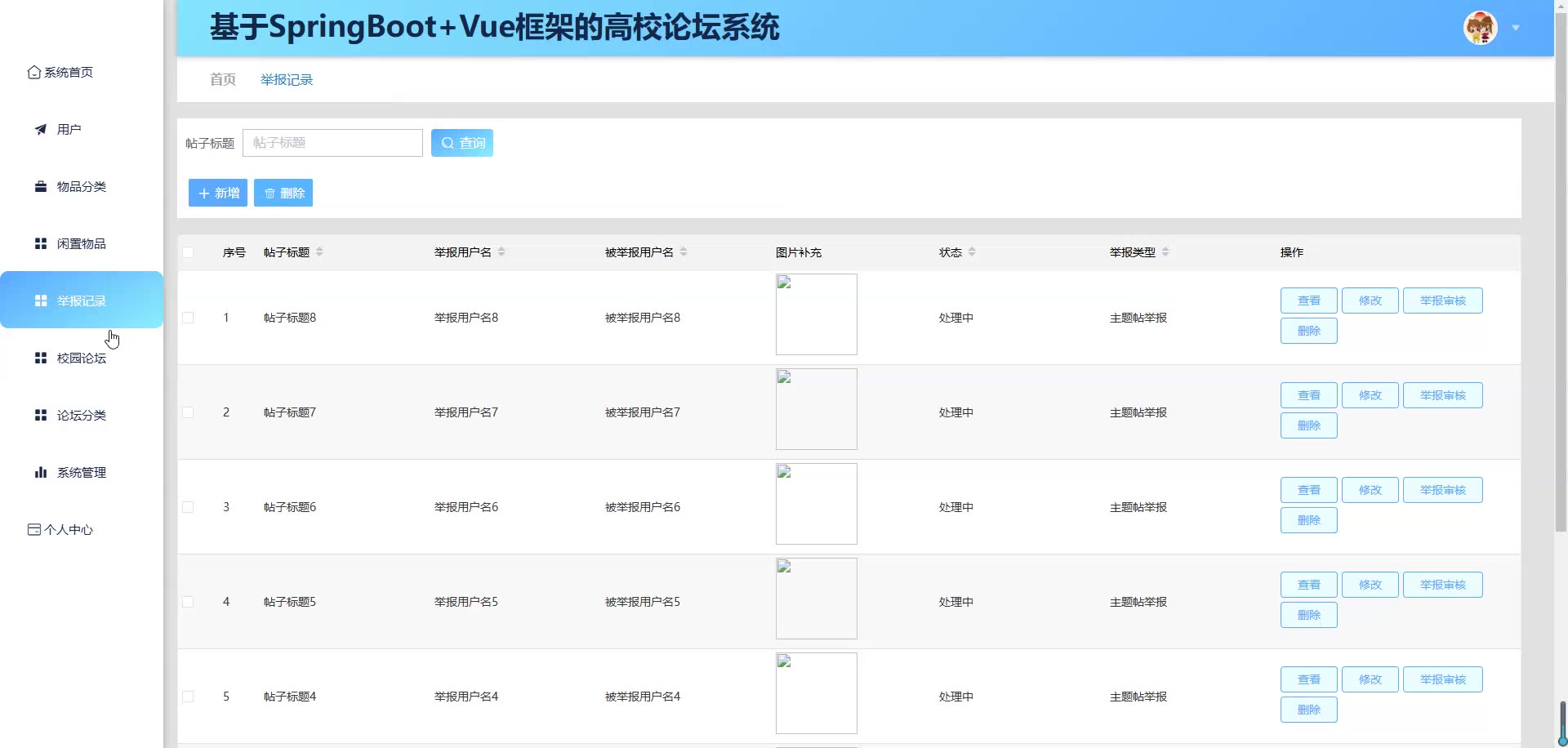Open the 闲置物品 sidebar menu
This screenshot has width=1568, height=748.
[82, 244]
